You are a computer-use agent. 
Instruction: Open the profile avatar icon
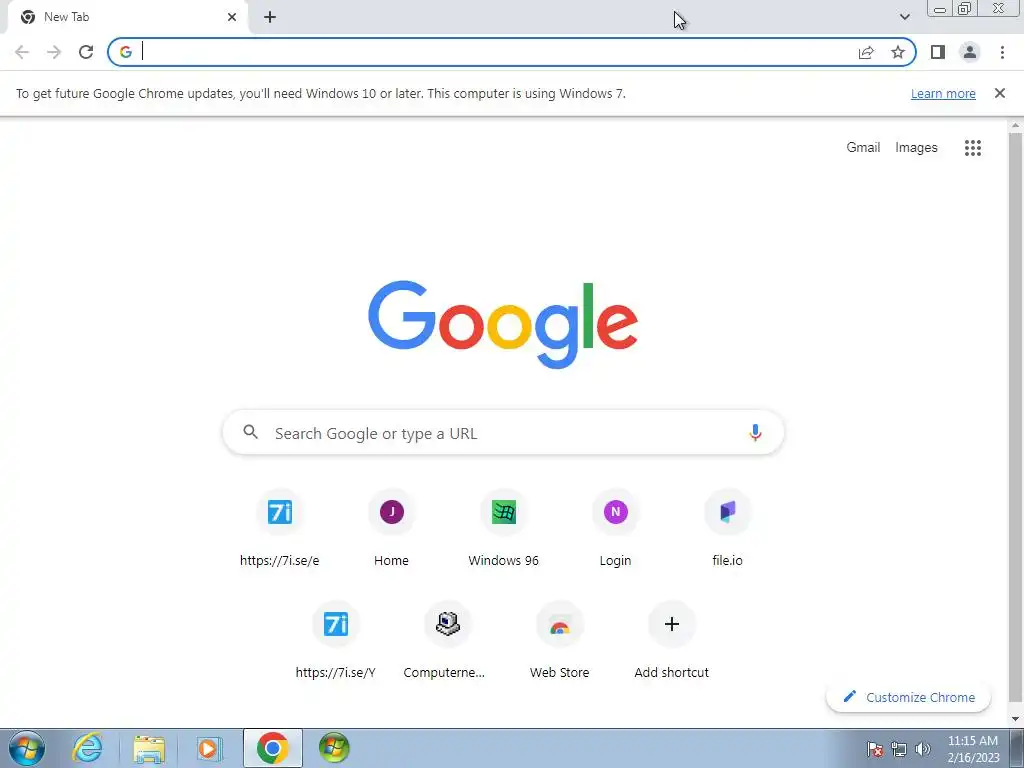[x=970, y=52]
